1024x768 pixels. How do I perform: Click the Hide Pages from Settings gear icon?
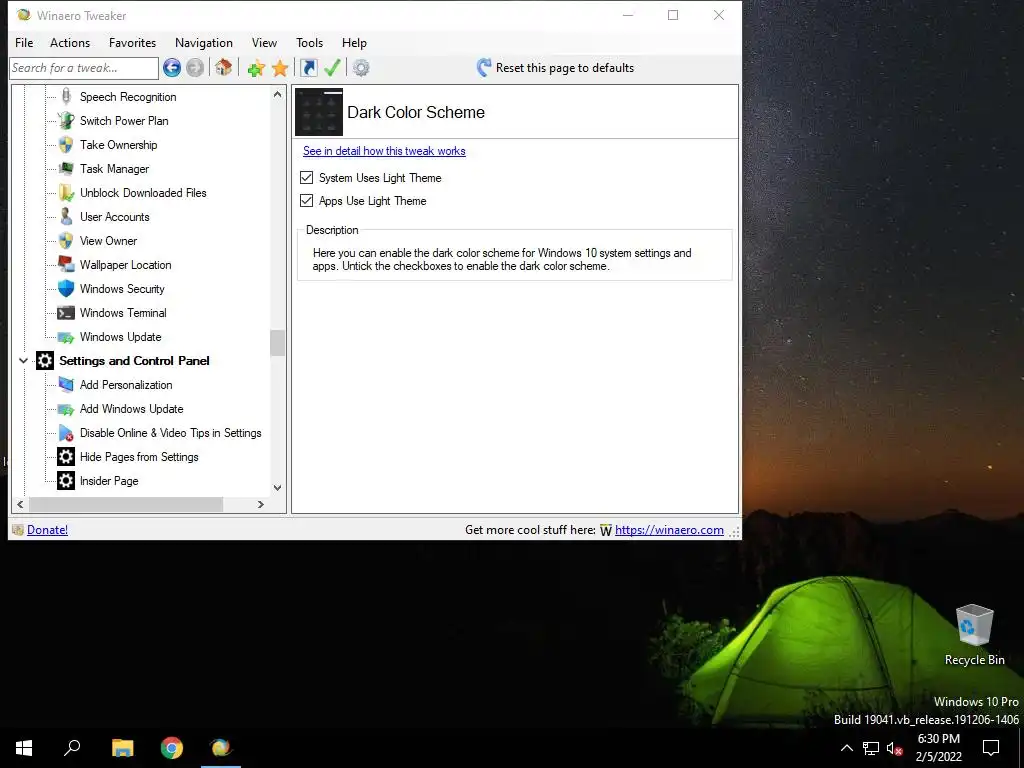[66, 456]
